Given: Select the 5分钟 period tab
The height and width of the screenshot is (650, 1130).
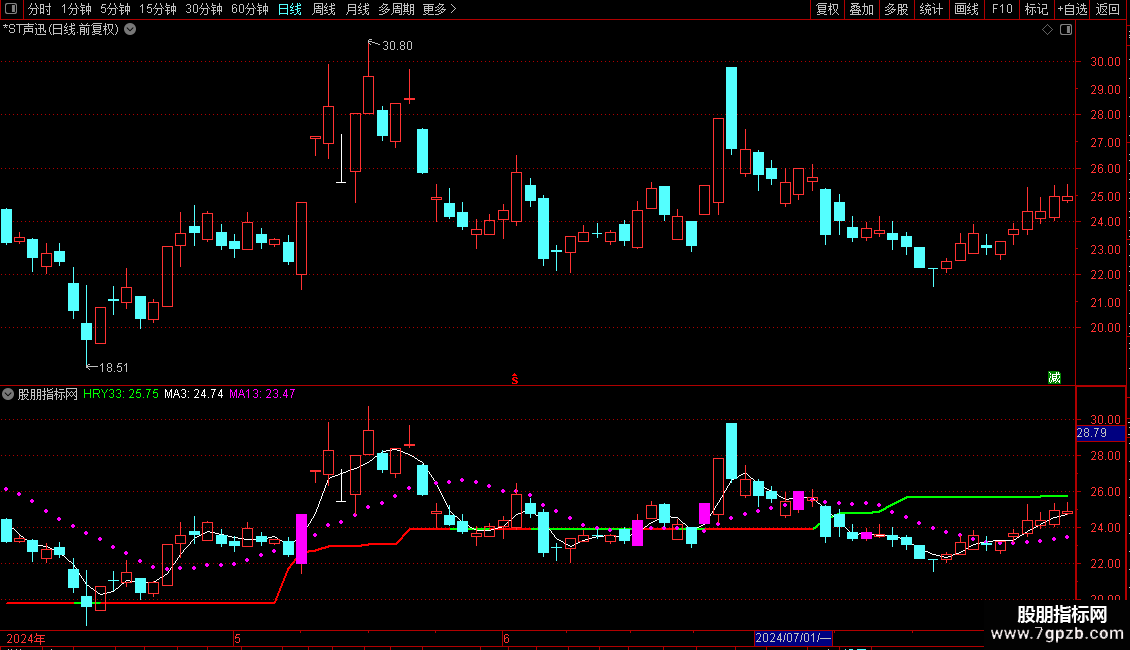Looking at the screenshot, I should pos(115,9).
